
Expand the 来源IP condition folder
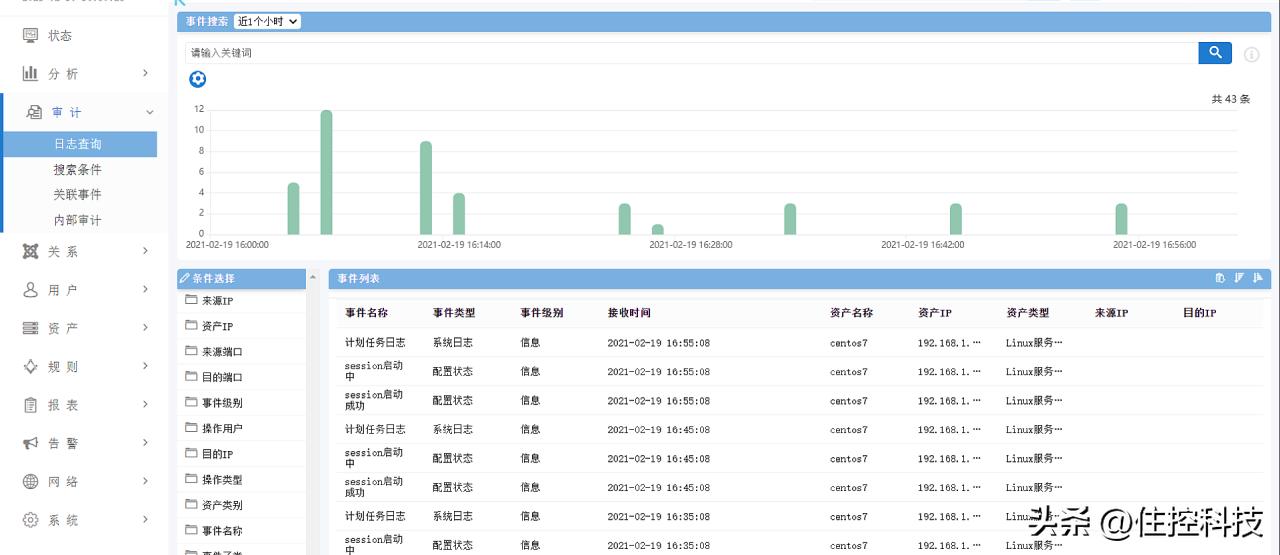coord(192,300)
